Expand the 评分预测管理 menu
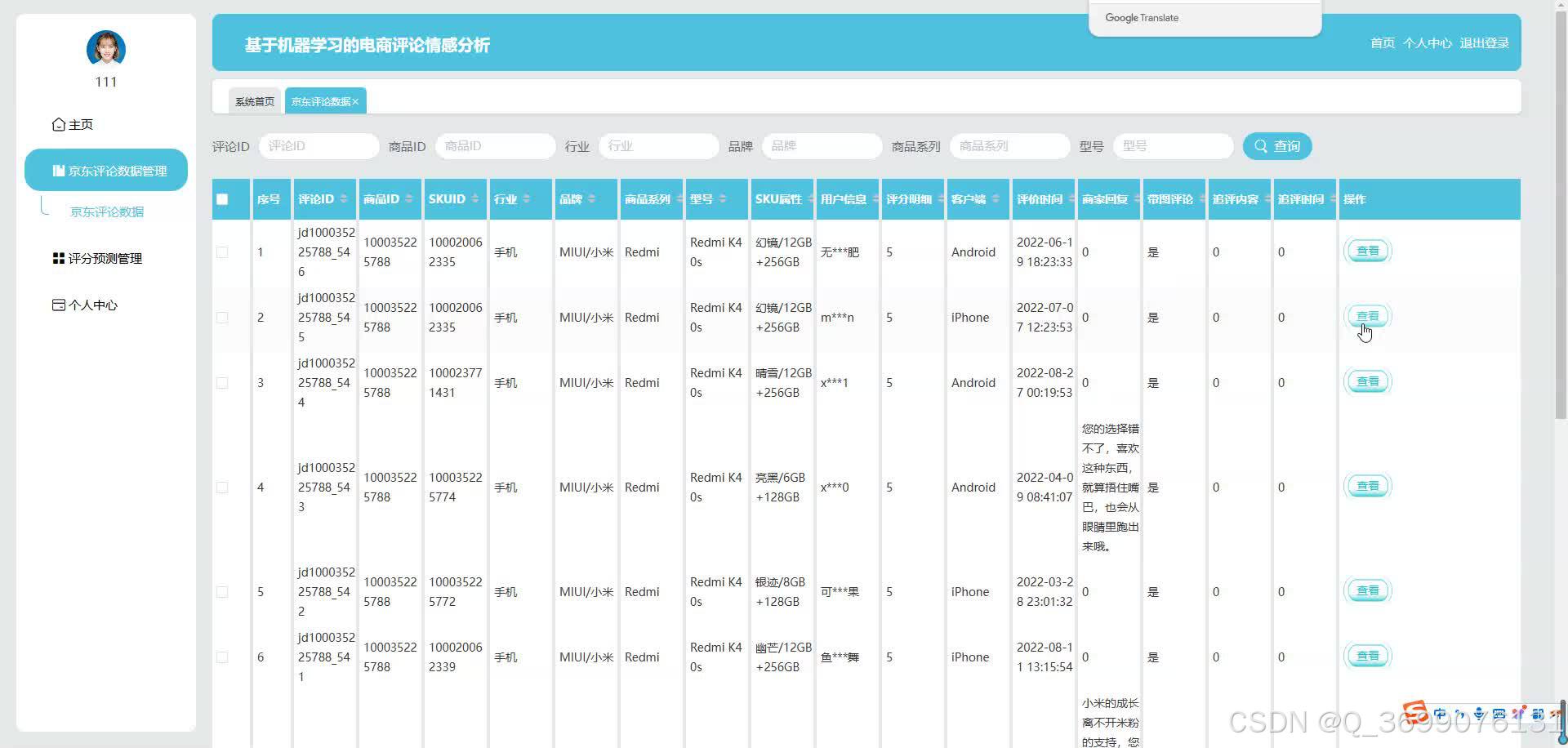 coord(106,258)
